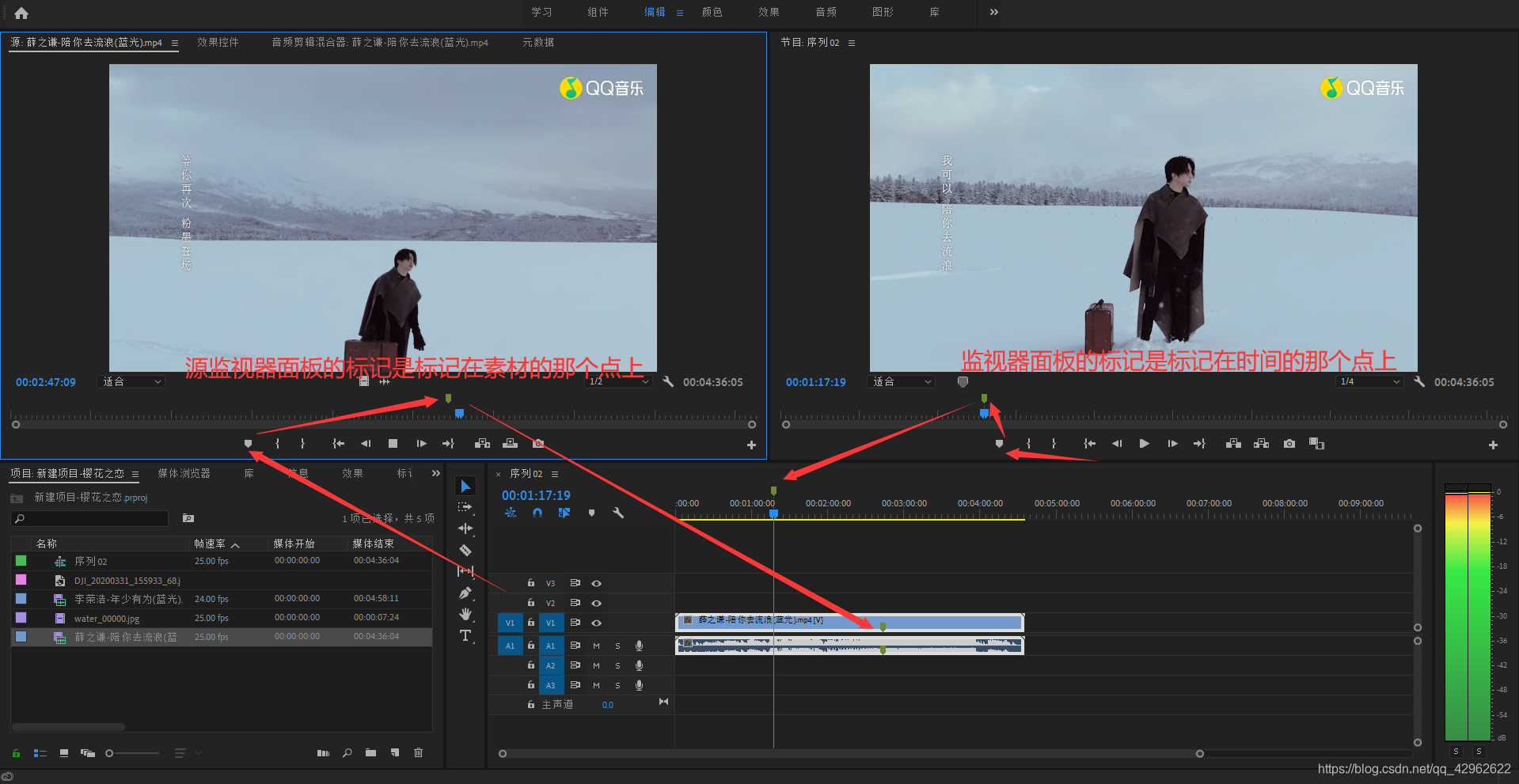Open 序列02 timeline panel menu

pyautogui.click(x=555, y=474)
